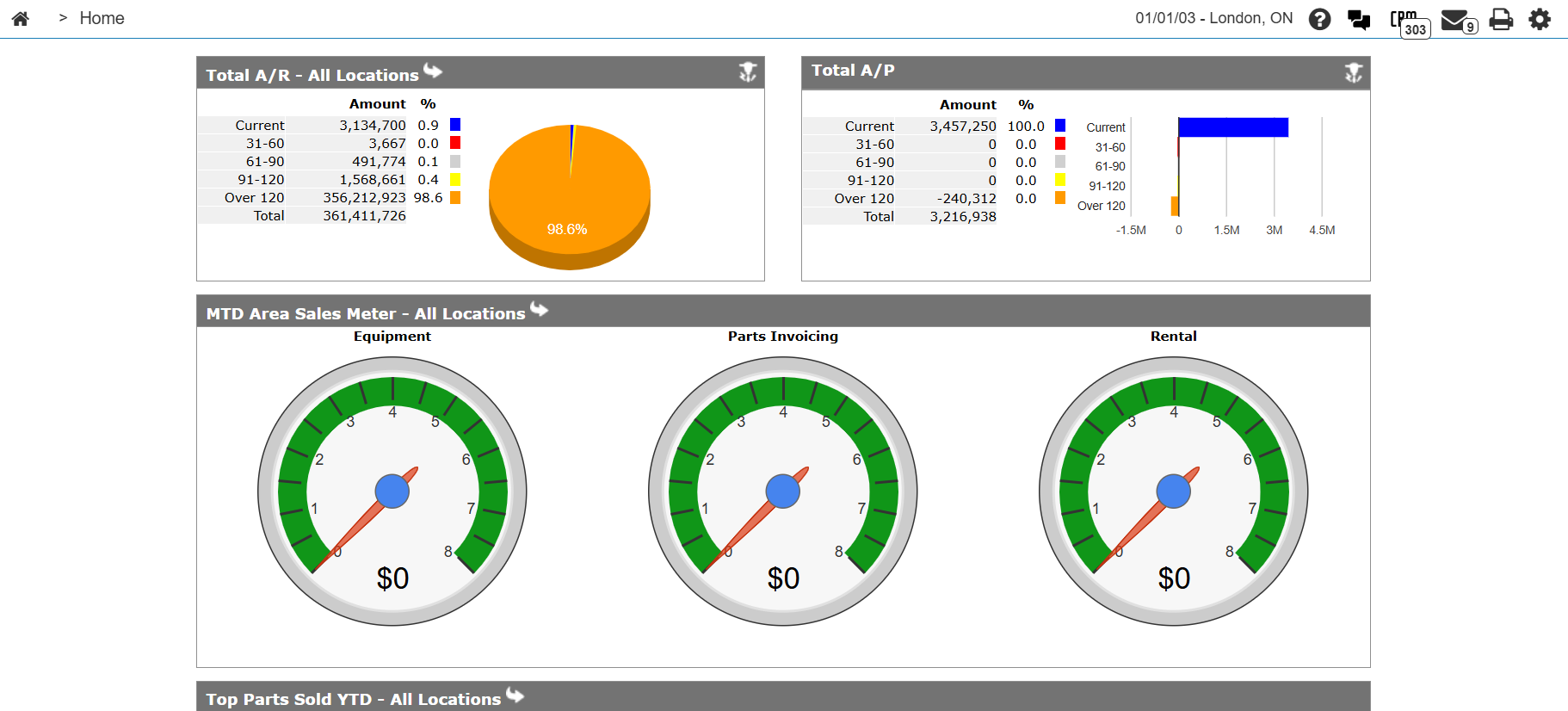Click the 01/01/03 - London, ON label
The width and height of the screenshot is (1568, 711).
tap(1213, 18)
